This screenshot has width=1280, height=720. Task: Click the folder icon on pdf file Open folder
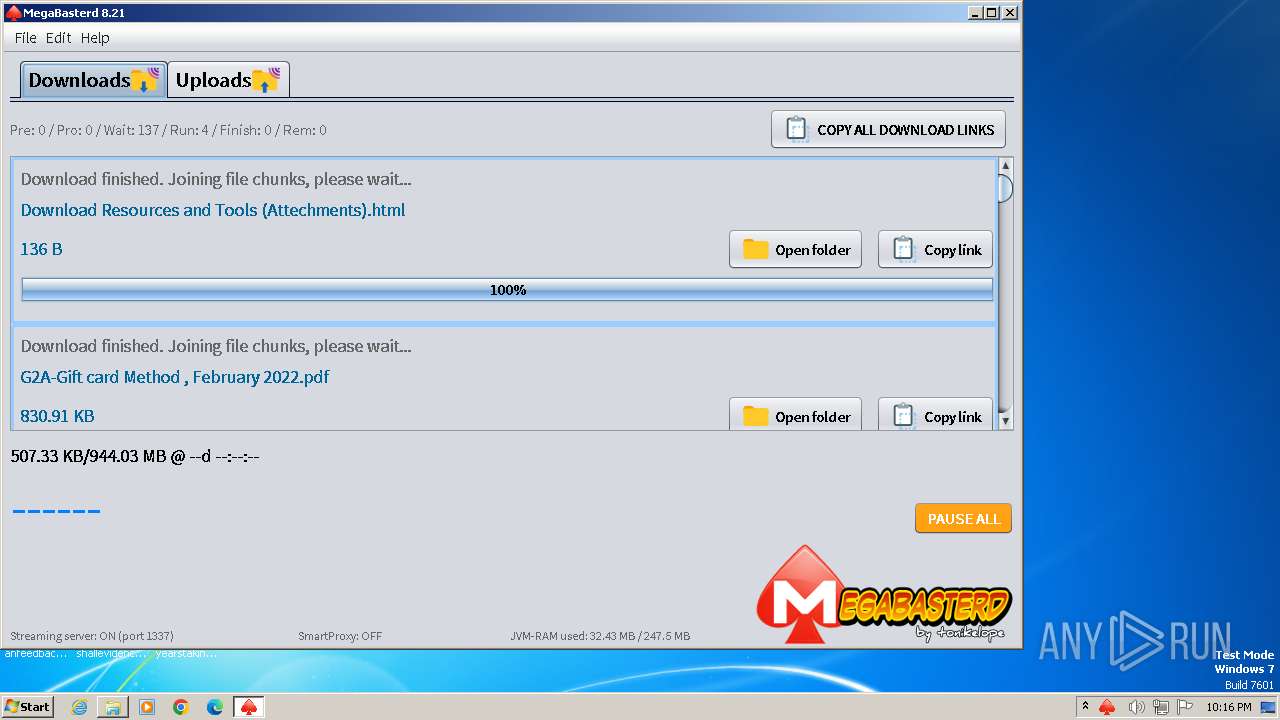756,416
